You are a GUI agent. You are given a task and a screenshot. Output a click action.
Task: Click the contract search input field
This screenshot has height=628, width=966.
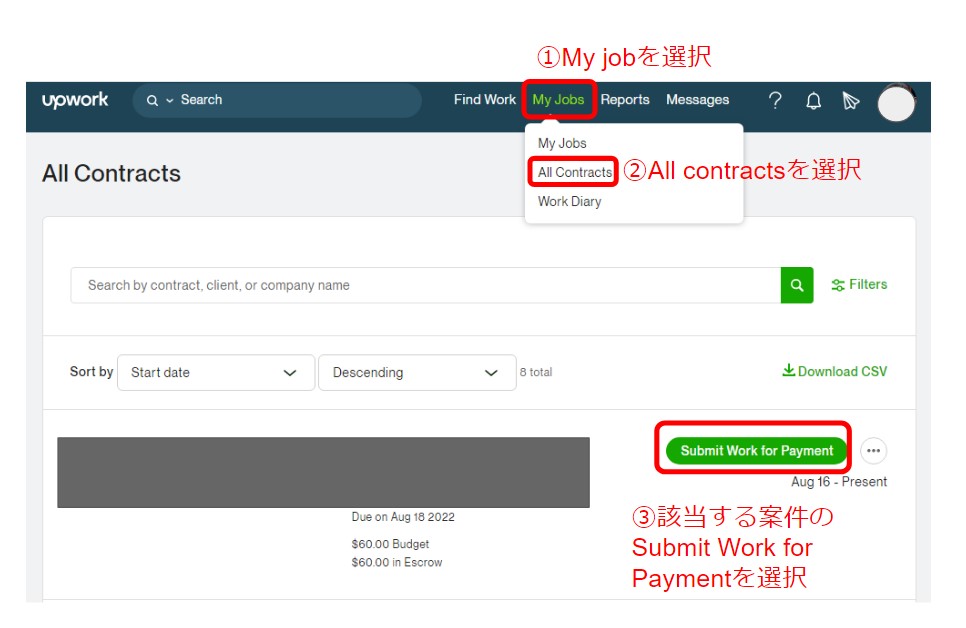[x=426, y=285]
